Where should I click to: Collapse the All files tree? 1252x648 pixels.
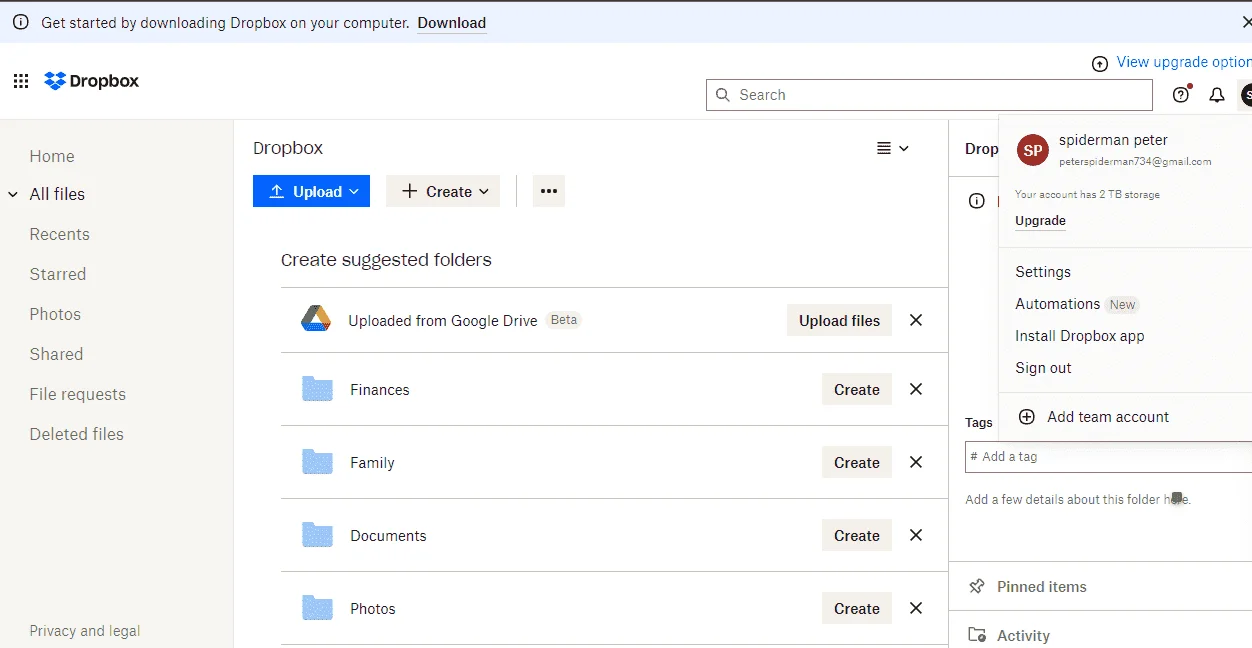(x=13, y=194)
